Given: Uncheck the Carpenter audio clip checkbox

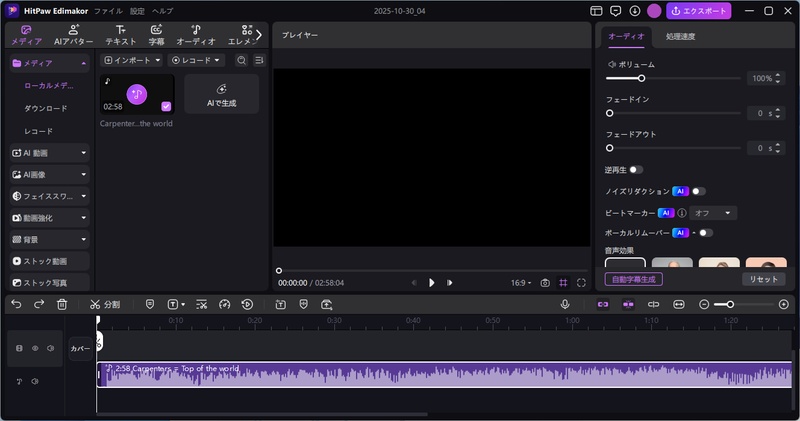Looking at the screenshot, I should point(166,106).
